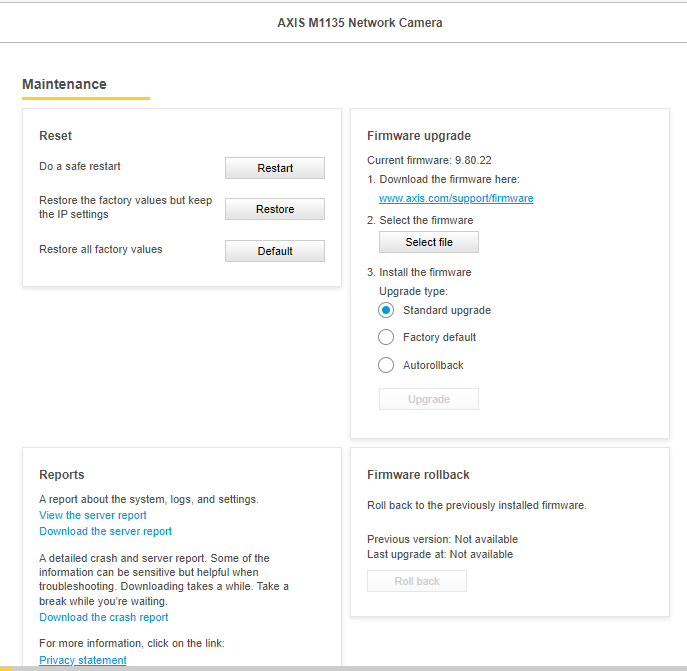
Task: Select the Maintenance tab heading
Action: [x=64, y=84]
